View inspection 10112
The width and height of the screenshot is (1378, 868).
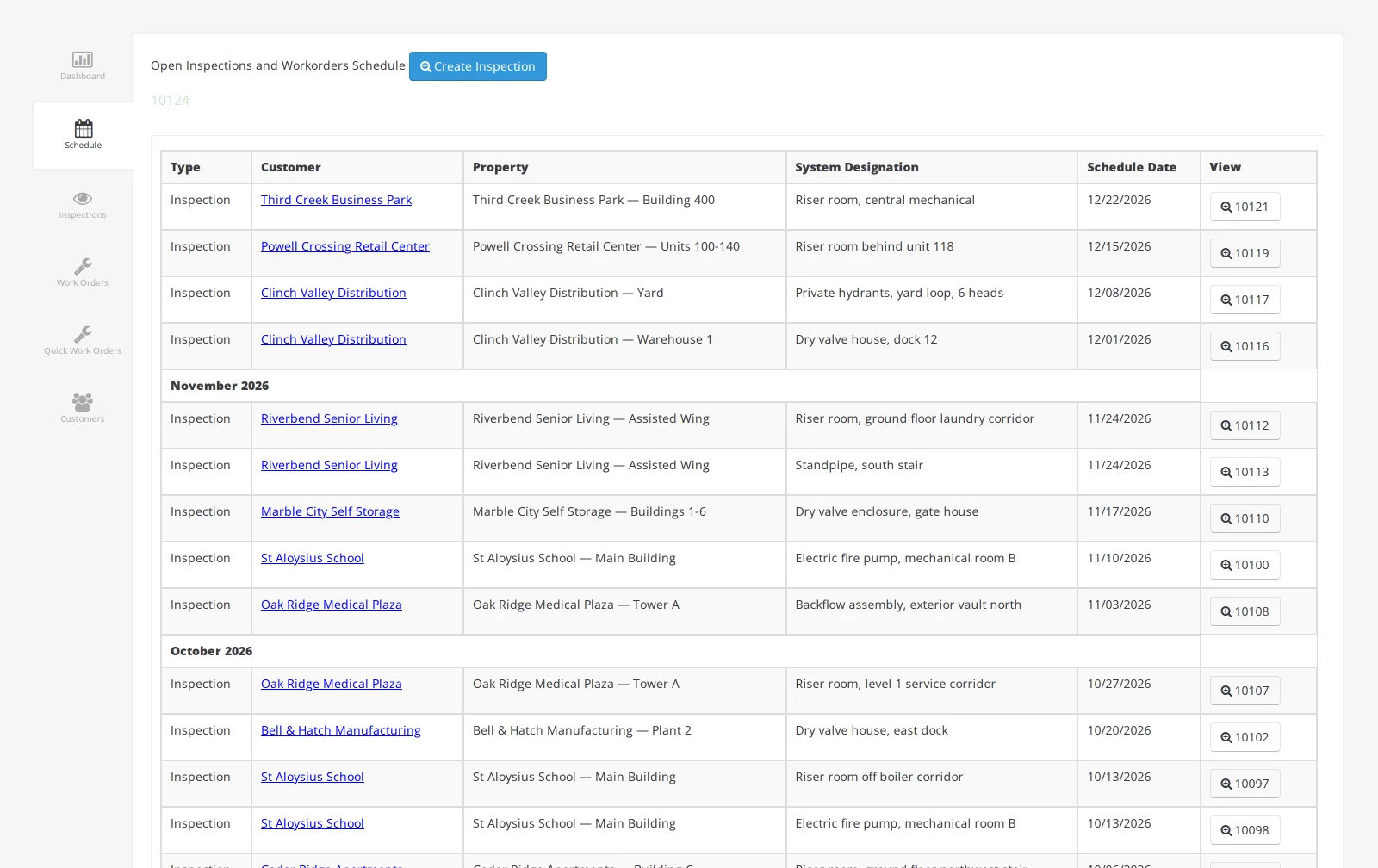click(x=1245, y=425)
